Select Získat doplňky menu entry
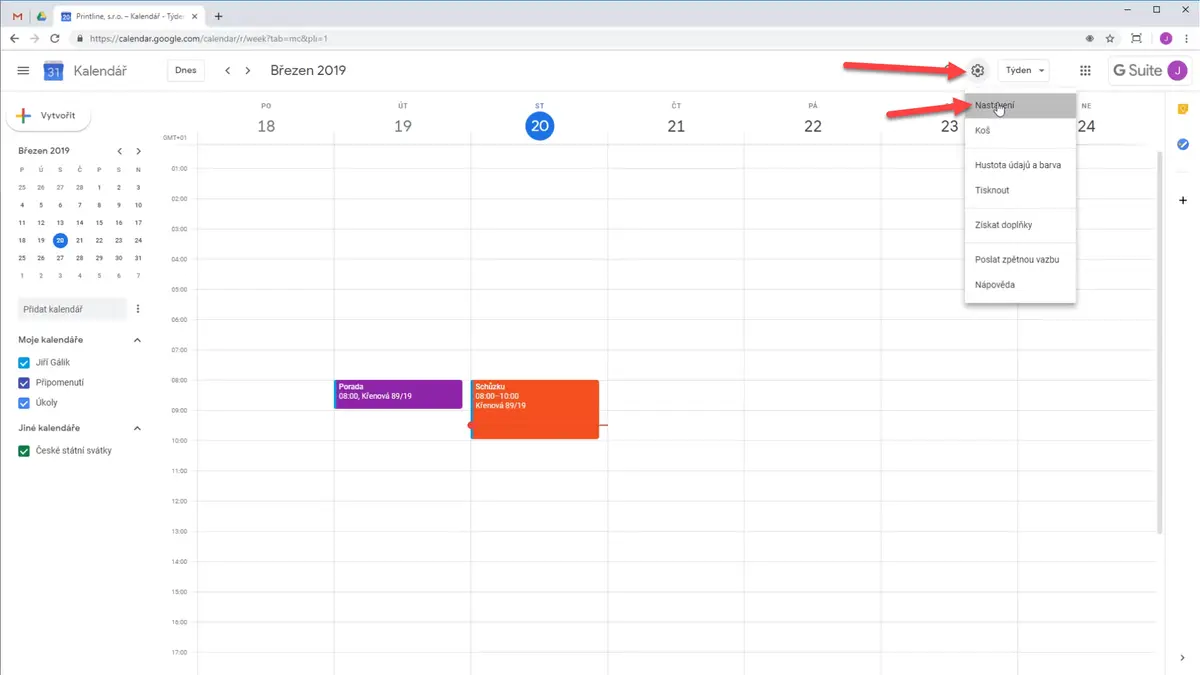 coord(1020,225)
